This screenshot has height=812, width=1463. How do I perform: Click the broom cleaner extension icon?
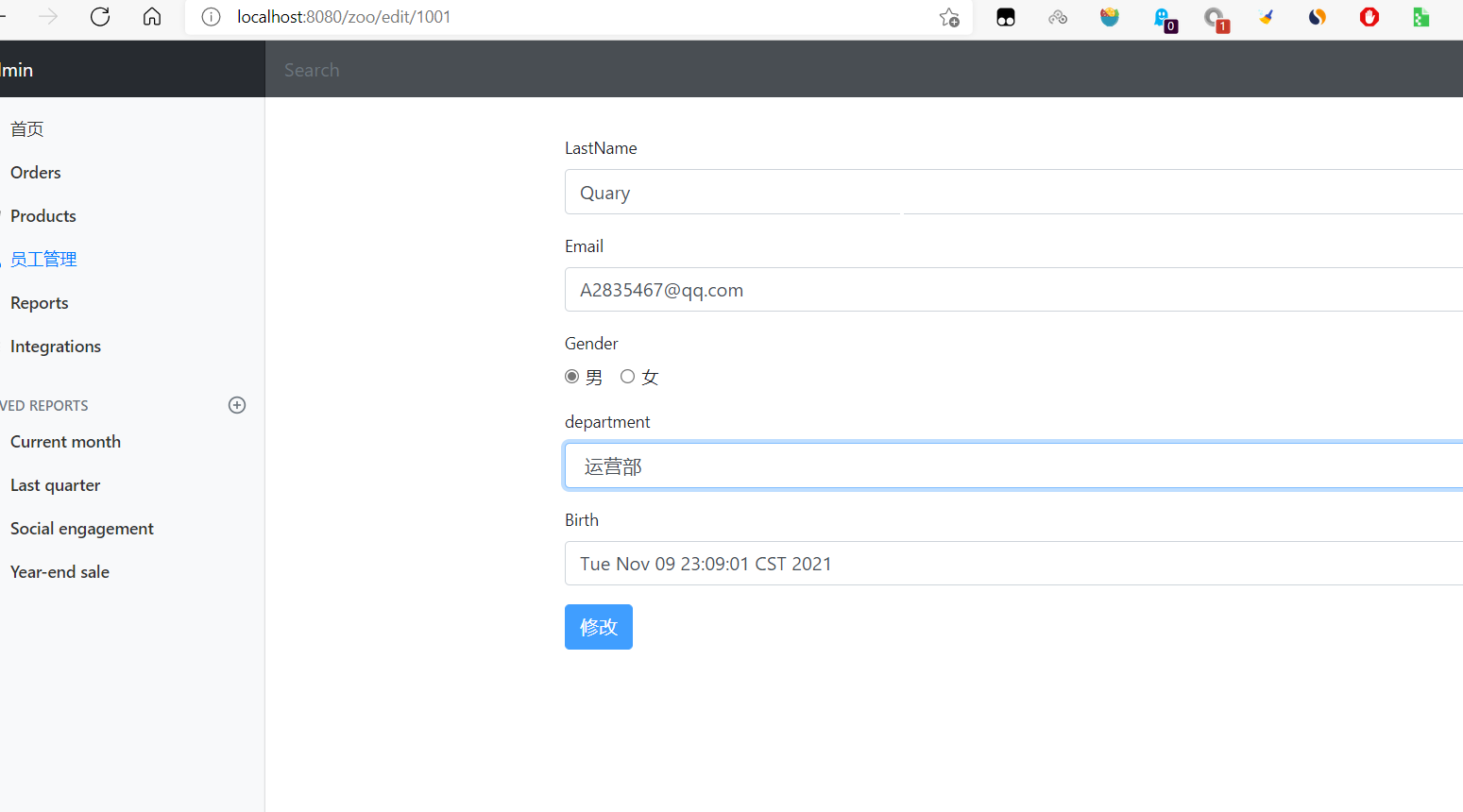point(1266,17)
